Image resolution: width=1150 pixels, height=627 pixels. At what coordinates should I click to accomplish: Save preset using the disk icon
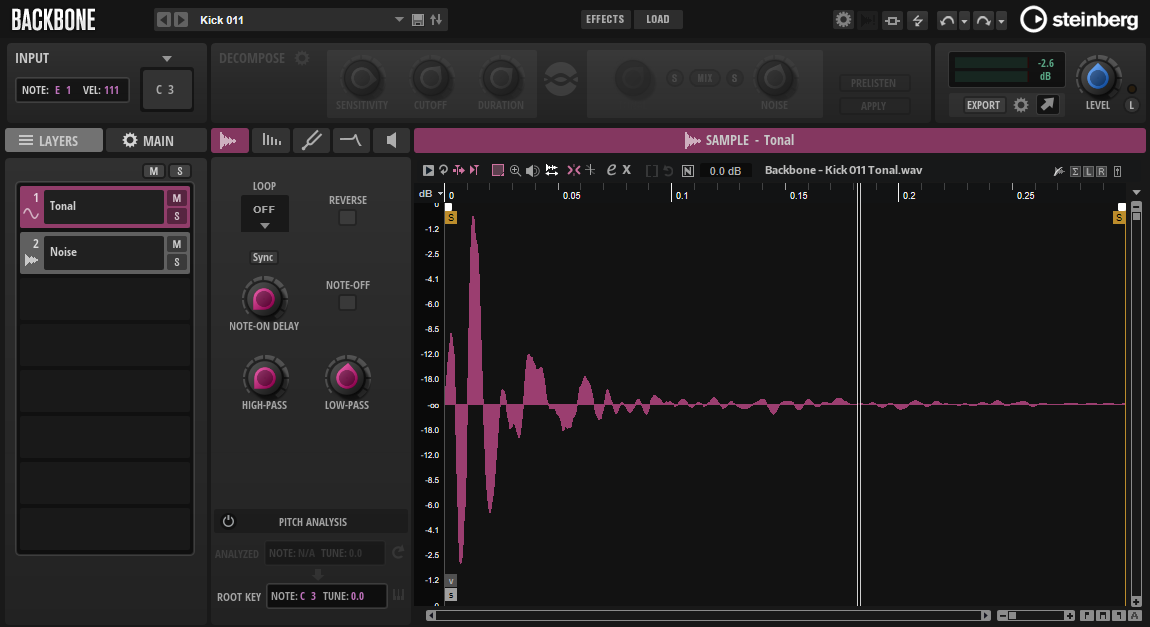click(x=418, y=20)
